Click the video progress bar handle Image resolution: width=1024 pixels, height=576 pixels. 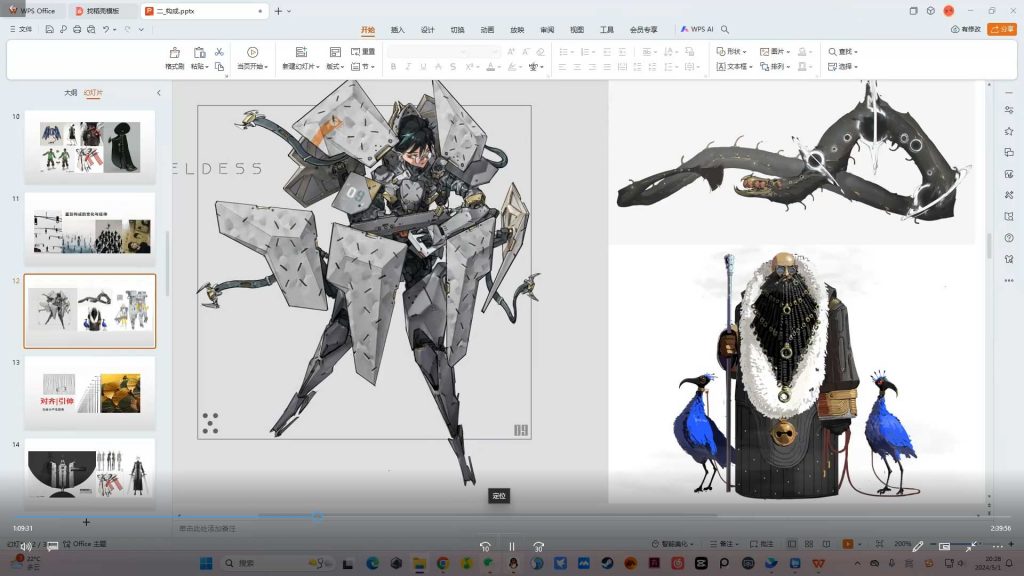coord(317,517)
